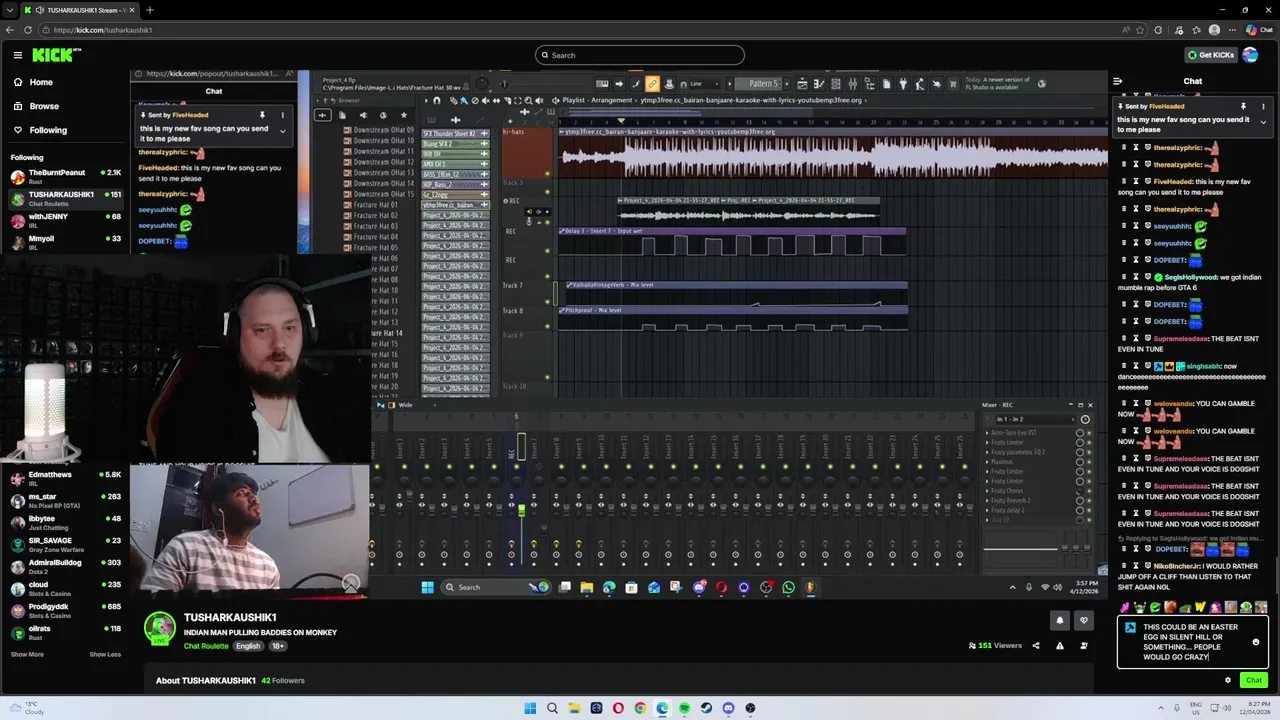Open TheBurntPeanut followed channel
1280x720 pixels.
tap(65, 176)
